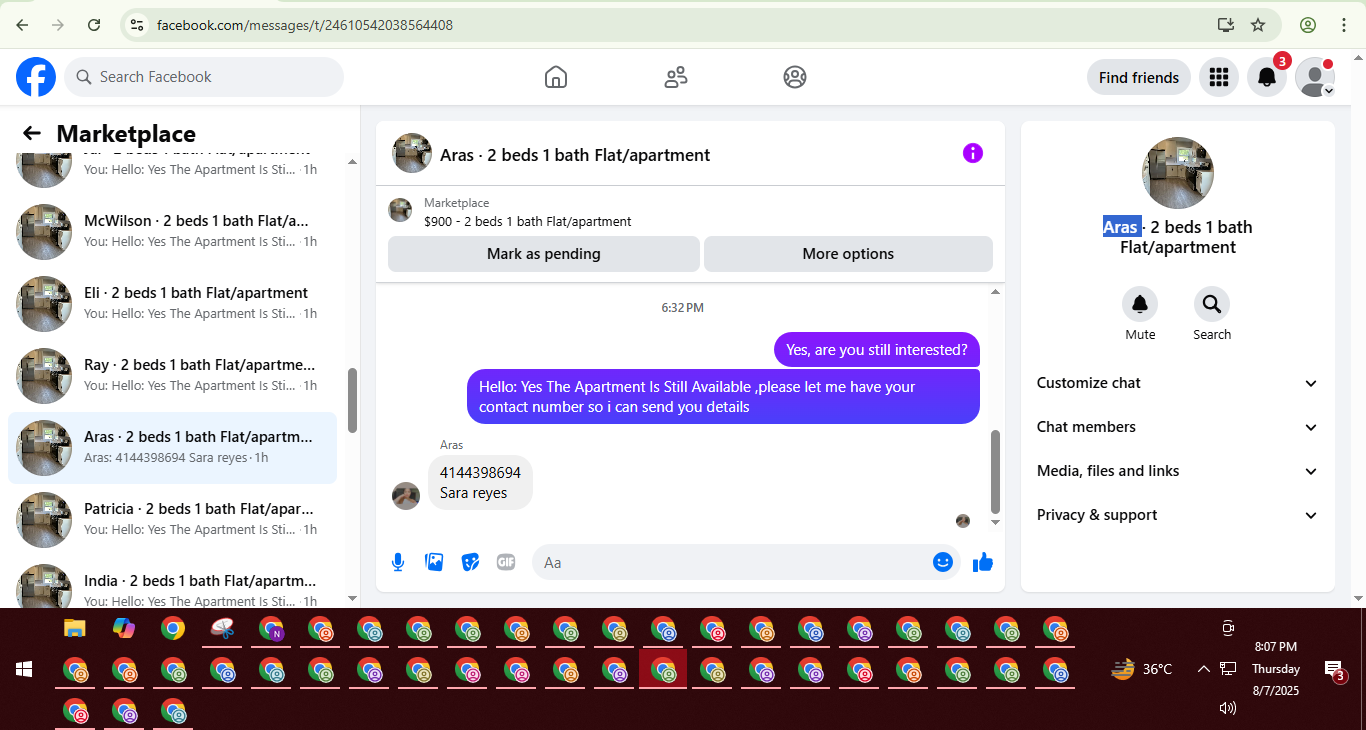
Task: Click the phone number 4144398694 in the chat
Action: 480,473
